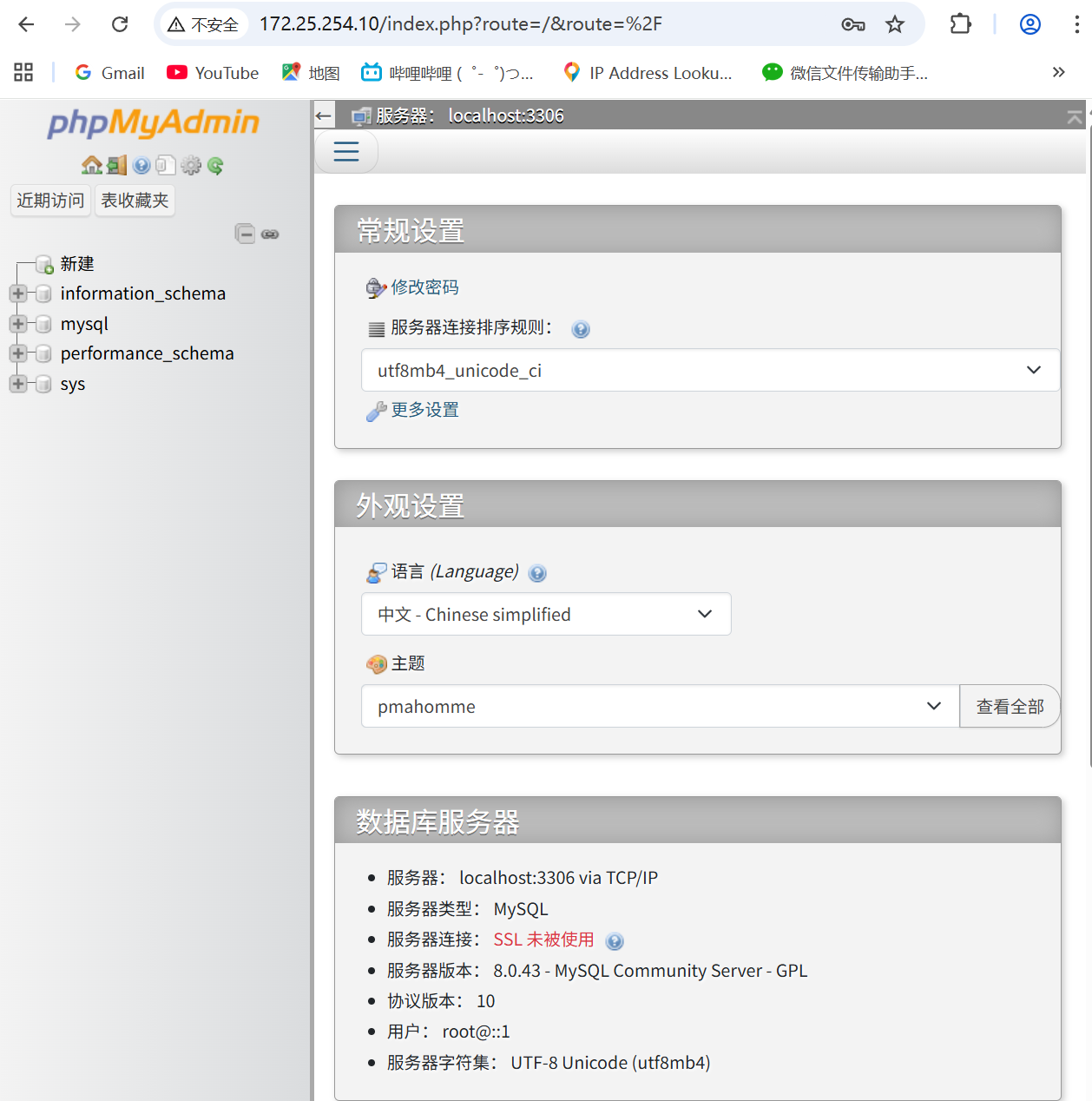The width and height of the screenshot is (1092, 1101).
Task: Expand the information_schema tree node
Action: point(18,293)
